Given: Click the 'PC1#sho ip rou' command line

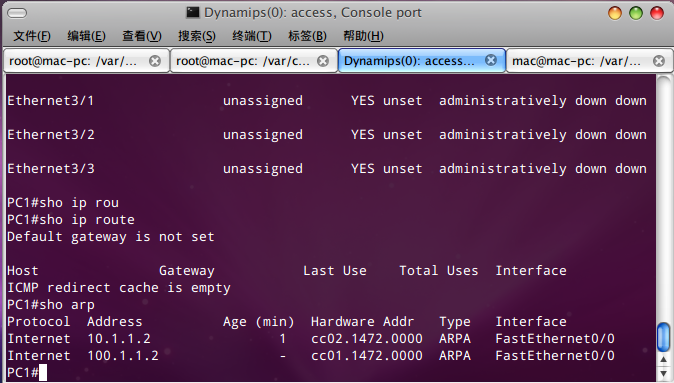Looking at the screenshot, I should pos(63,203).
